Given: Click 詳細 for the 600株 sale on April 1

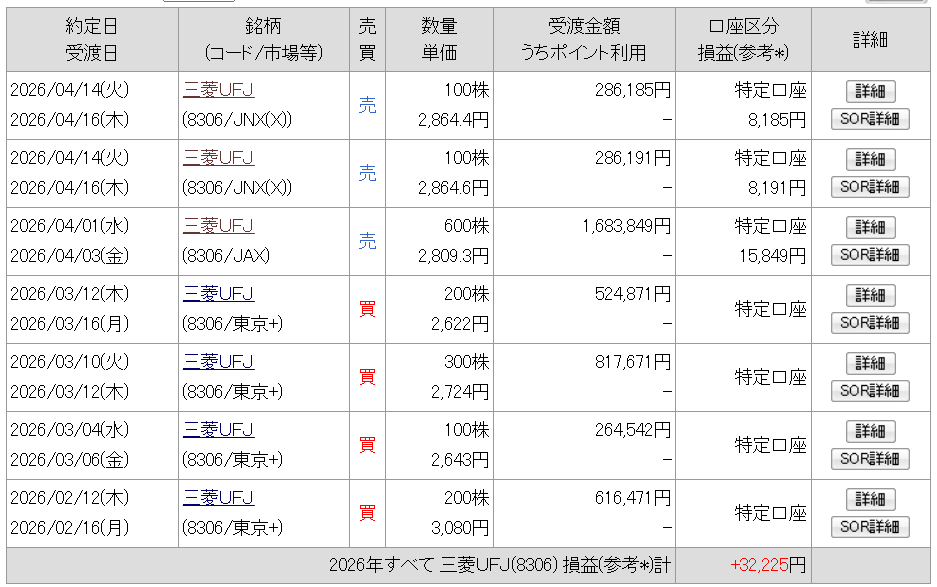Looking at the screenshot, I should (870, 228).
